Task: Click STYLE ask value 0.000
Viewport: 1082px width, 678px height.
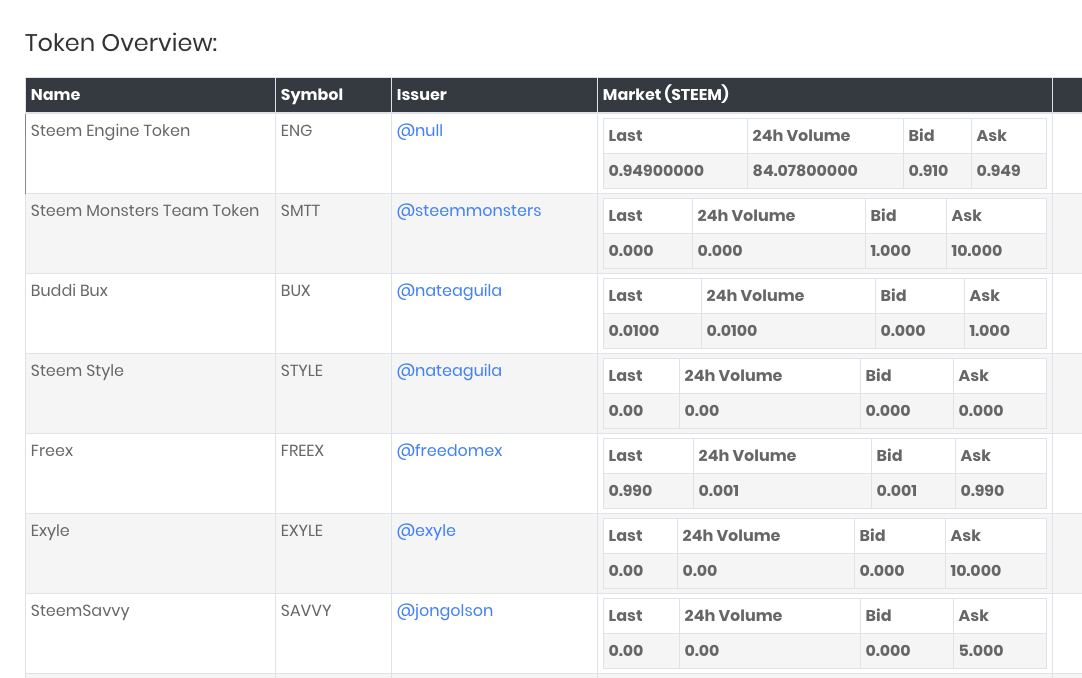Action: [981, 410]
